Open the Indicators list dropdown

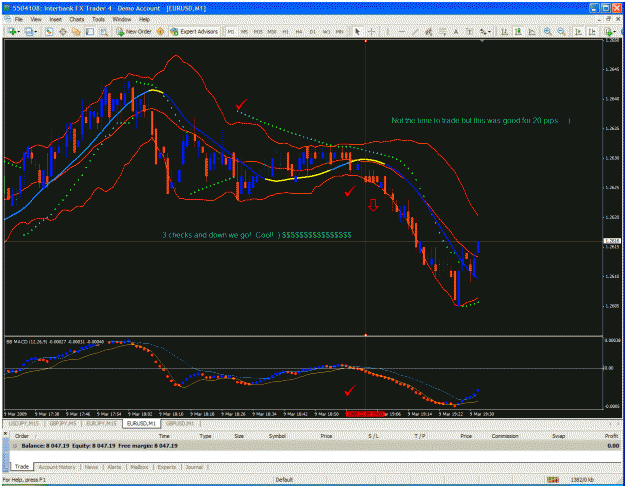tap(609, 31)
